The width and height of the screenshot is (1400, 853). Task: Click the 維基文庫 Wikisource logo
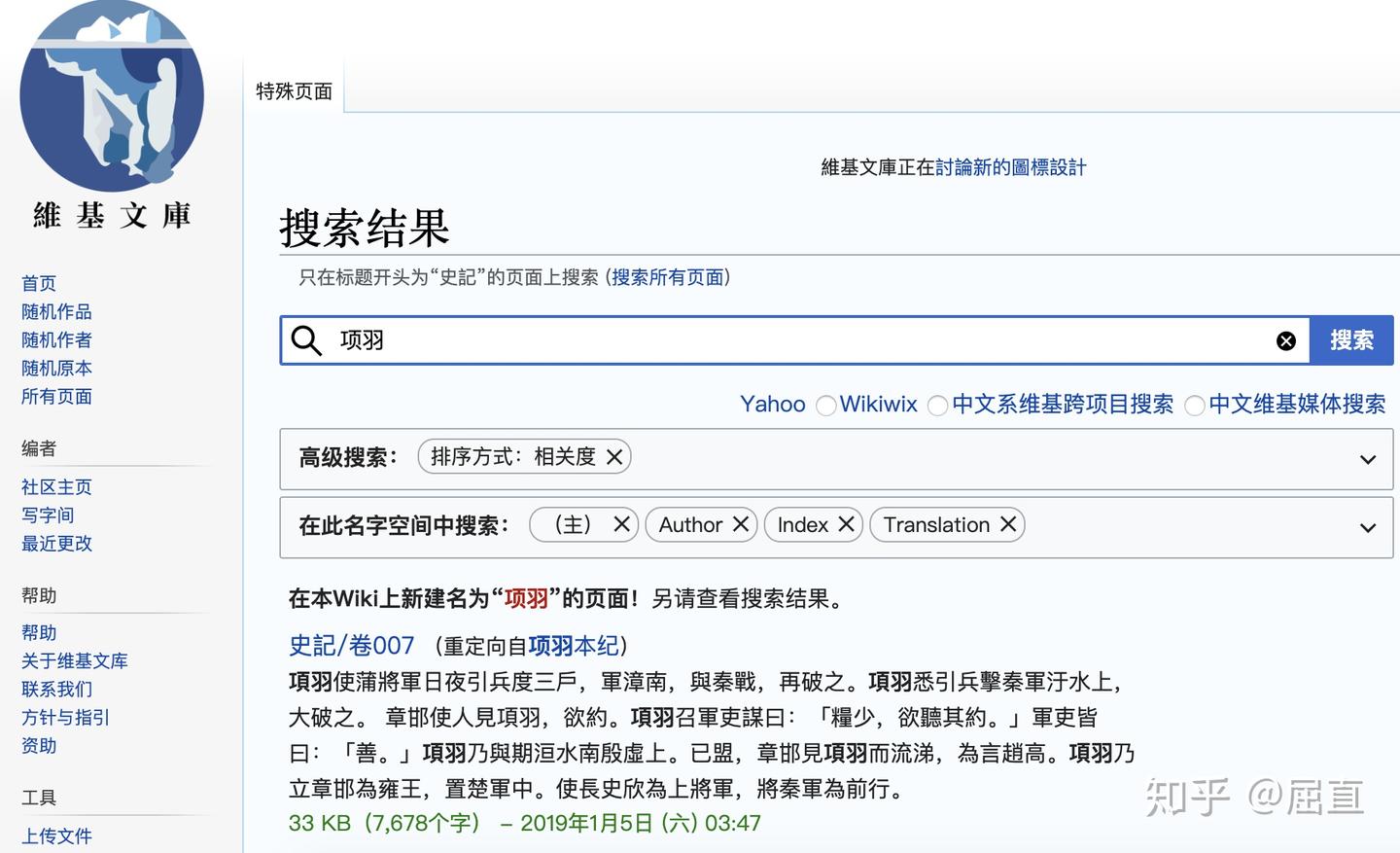pos(111,97)
